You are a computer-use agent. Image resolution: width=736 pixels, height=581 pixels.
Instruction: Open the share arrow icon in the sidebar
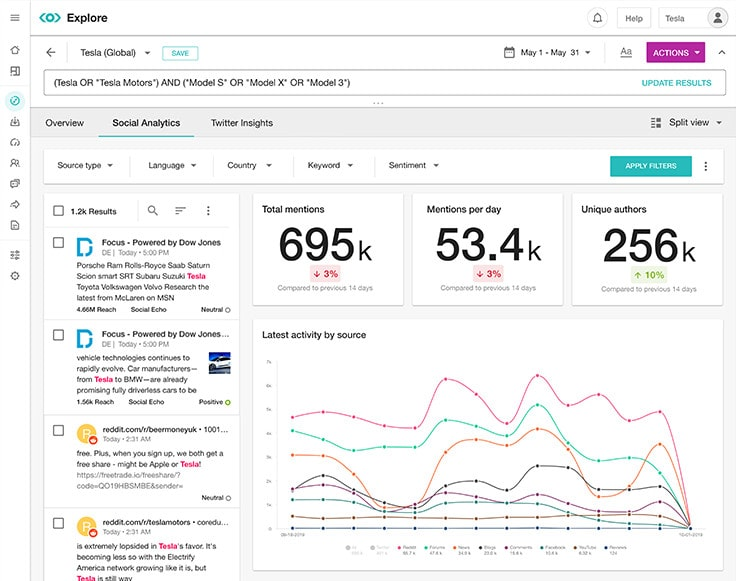pyautogui.click(x=15, y=204)
